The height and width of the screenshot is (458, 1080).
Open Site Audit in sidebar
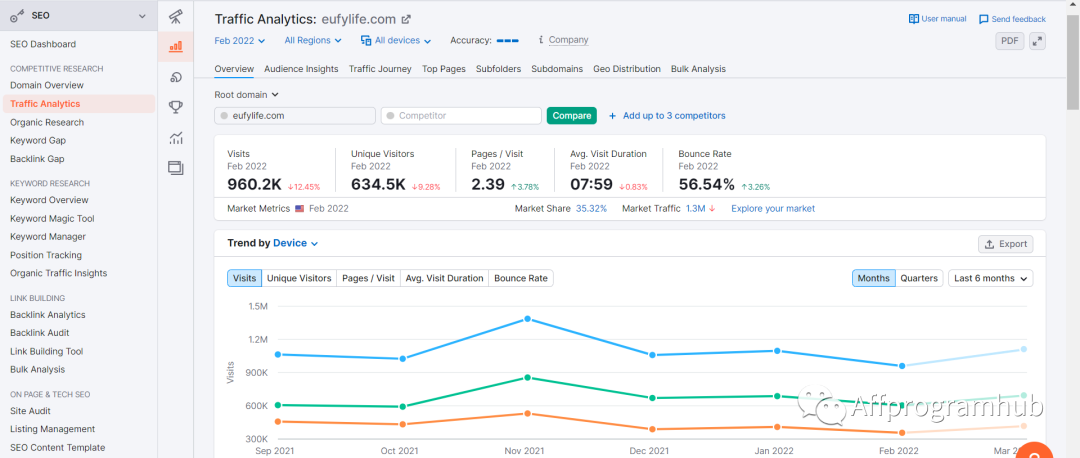pyautogui.click(x=30, y=410)
